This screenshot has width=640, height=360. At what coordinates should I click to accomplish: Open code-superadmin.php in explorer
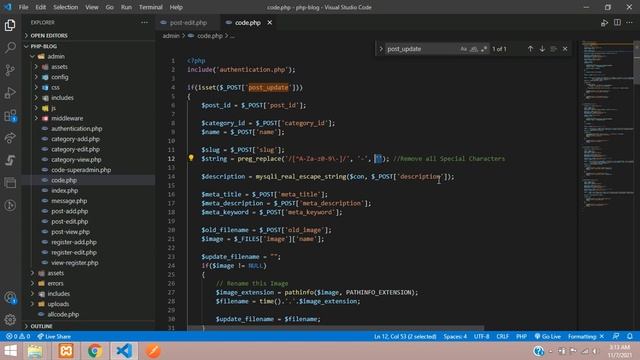point(89,170)
